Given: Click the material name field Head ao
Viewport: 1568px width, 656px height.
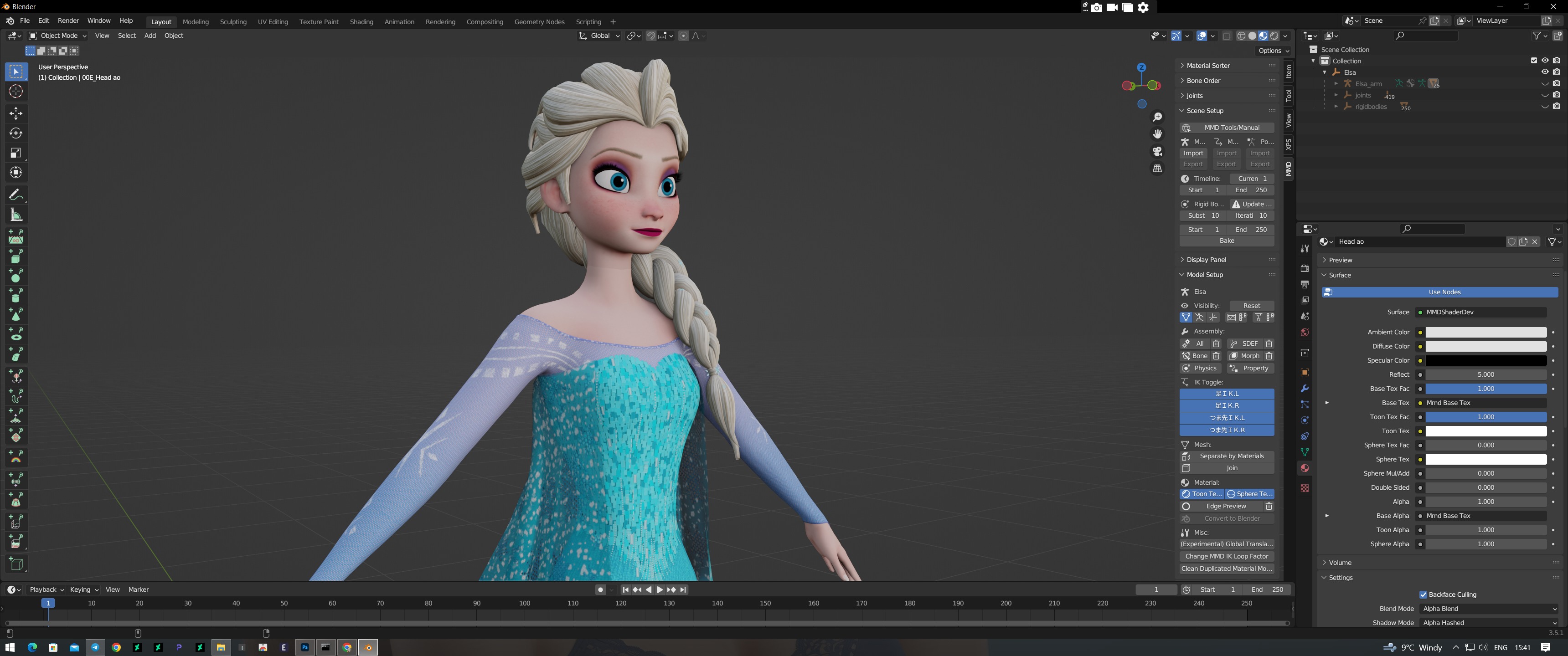Looking at the screenshot, I should pos(1419,241).
